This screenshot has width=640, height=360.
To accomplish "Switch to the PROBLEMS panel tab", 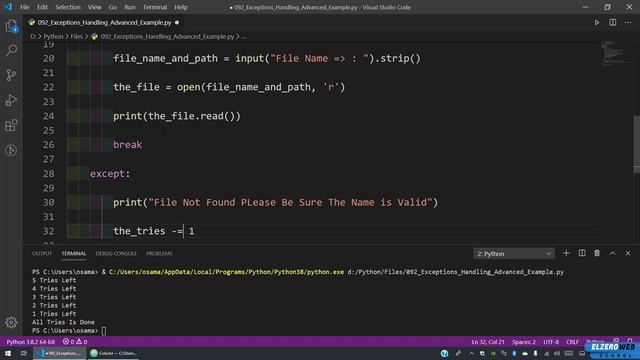I will coord(159,254).
